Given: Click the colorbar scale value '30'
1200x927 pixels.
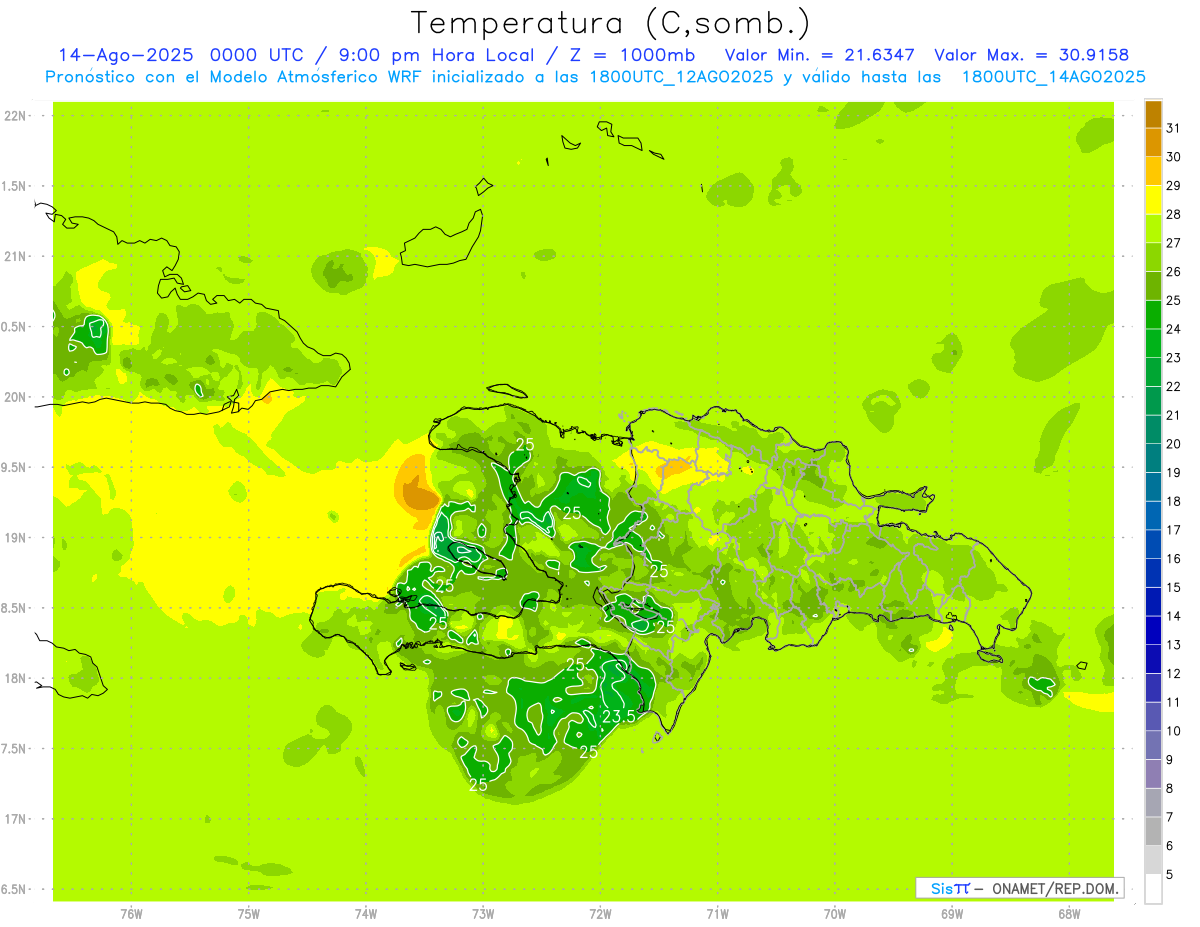Looking at the screenshot, I should coord(1174,157).
